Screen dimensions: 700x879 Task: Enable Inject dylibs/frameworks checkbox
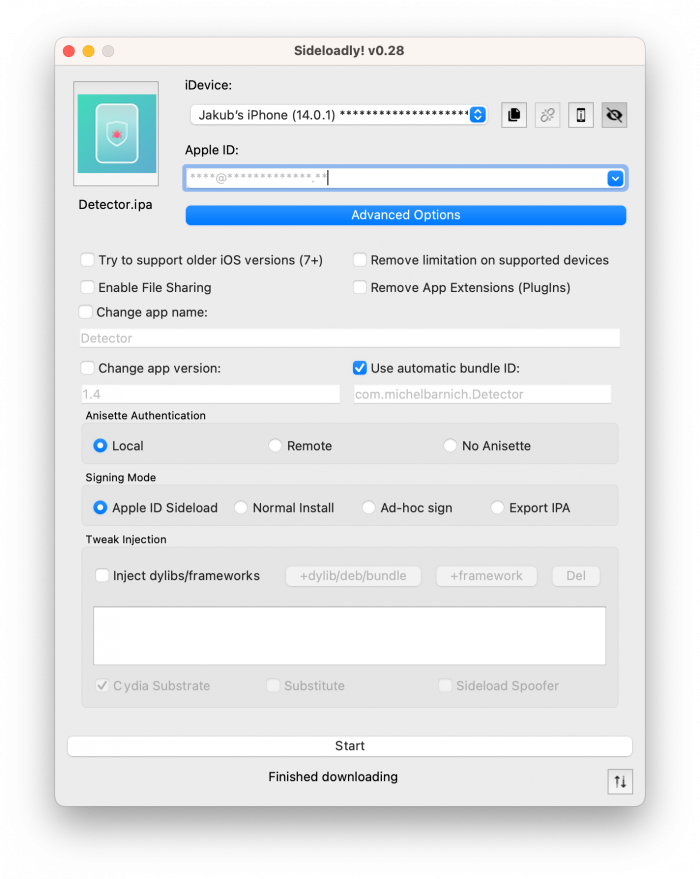pos(102,576)
